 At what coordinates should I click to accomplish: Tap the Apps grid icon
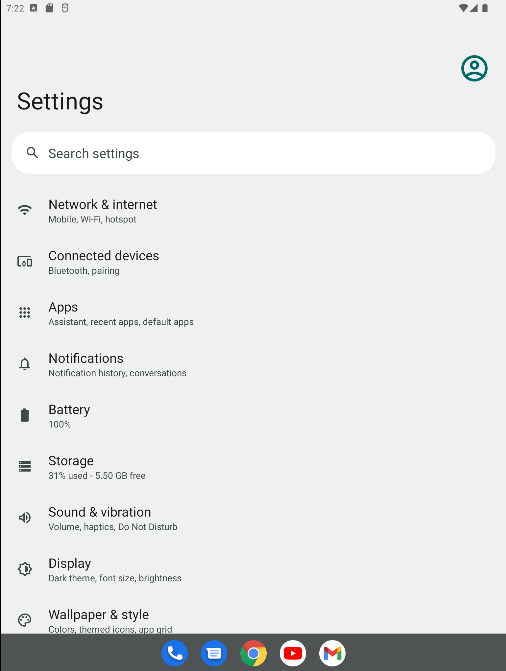point(25,312)
